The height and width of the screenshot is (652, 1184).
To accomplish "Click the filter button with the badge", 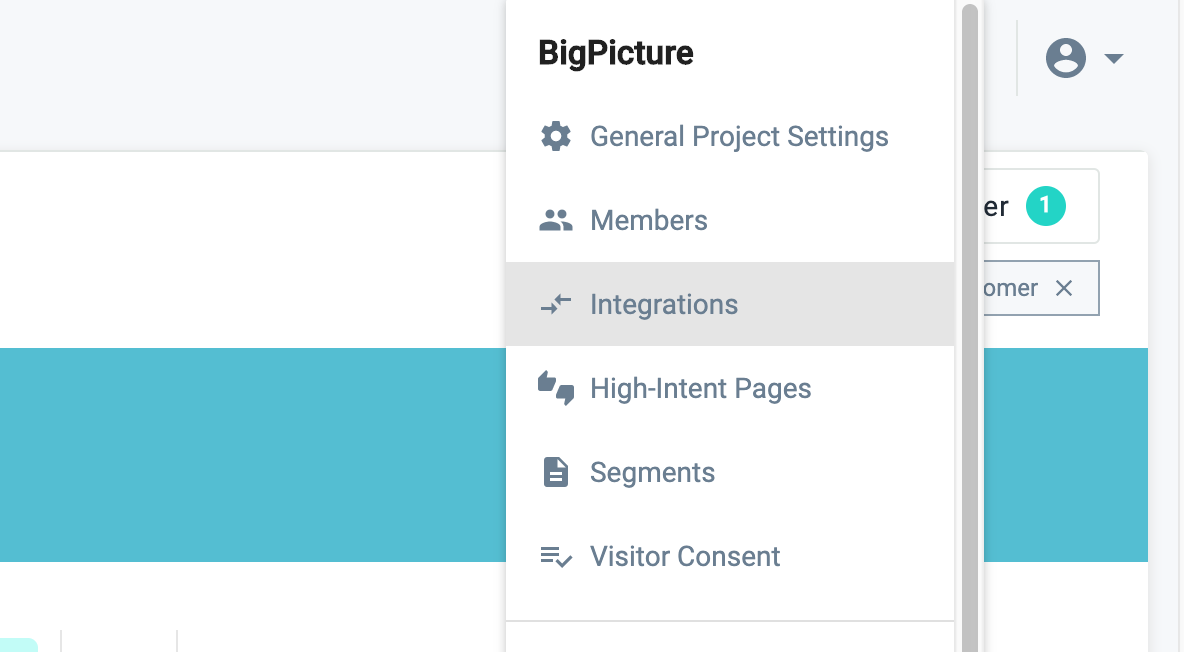I will [x=1040, y=206].
